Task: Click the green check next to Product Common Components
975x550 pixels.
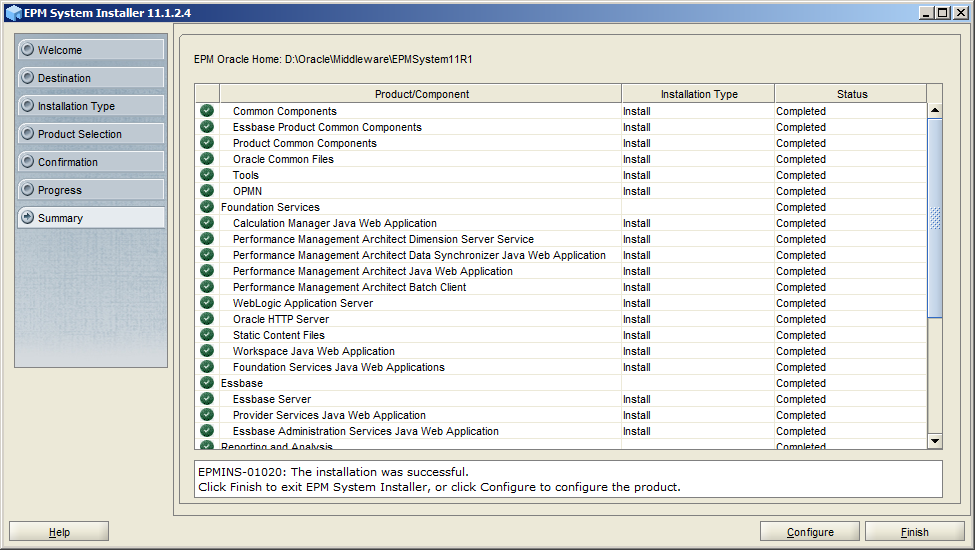Action: [207, 143]
